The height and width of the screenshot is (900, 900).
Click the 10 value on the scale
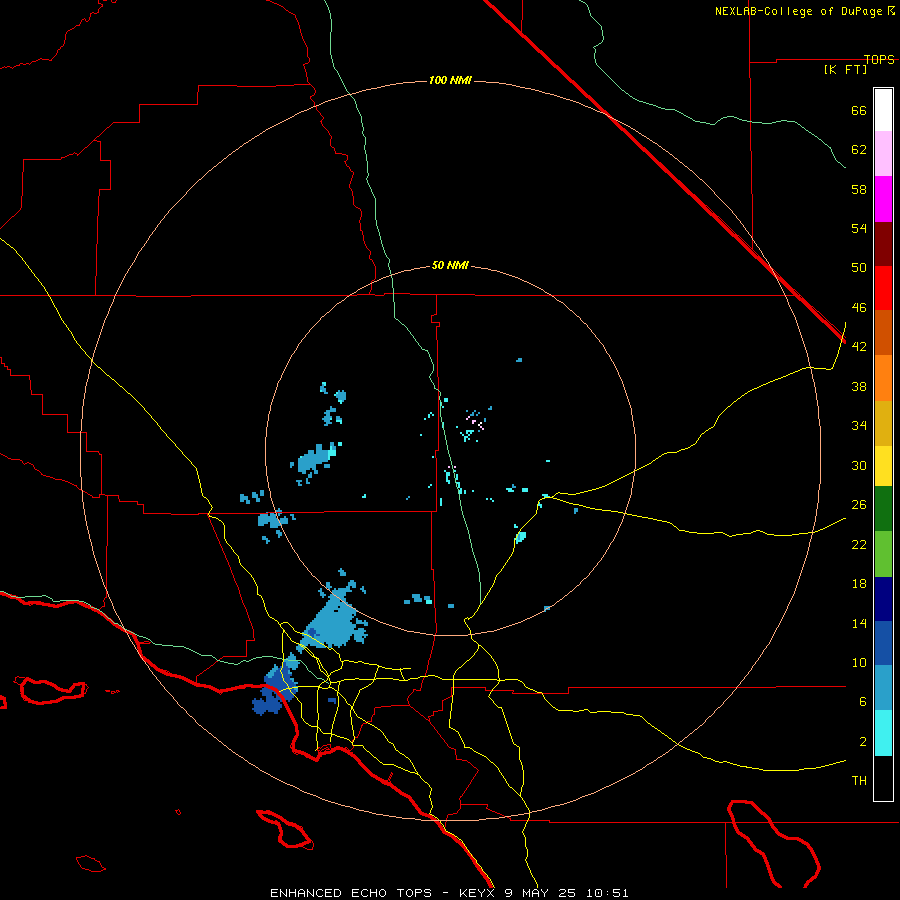[859, 663]
